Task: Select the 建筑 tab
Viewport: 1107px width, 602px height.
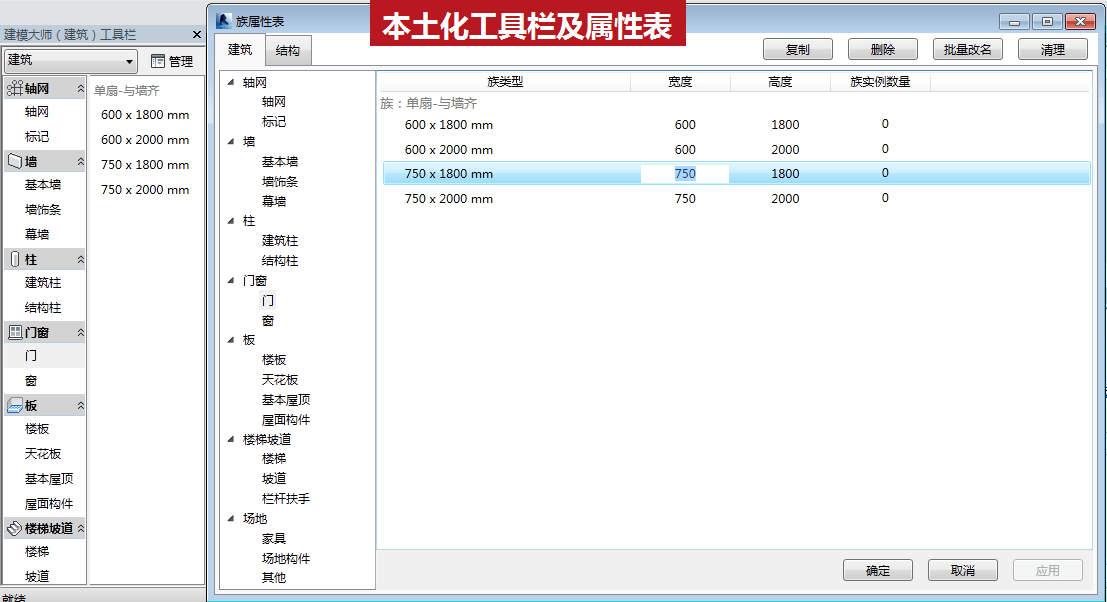Action: 239,49
